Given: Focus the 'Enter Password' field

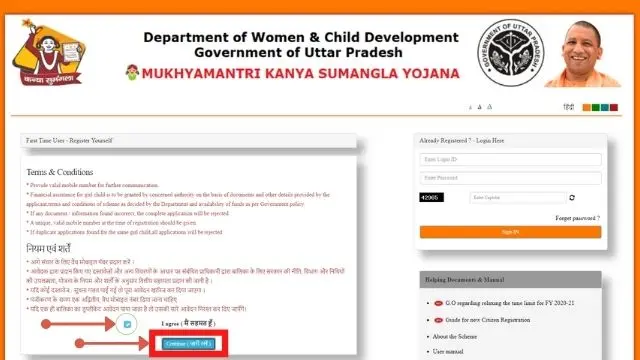Looking at the screenshot, I should coord(510,178).
